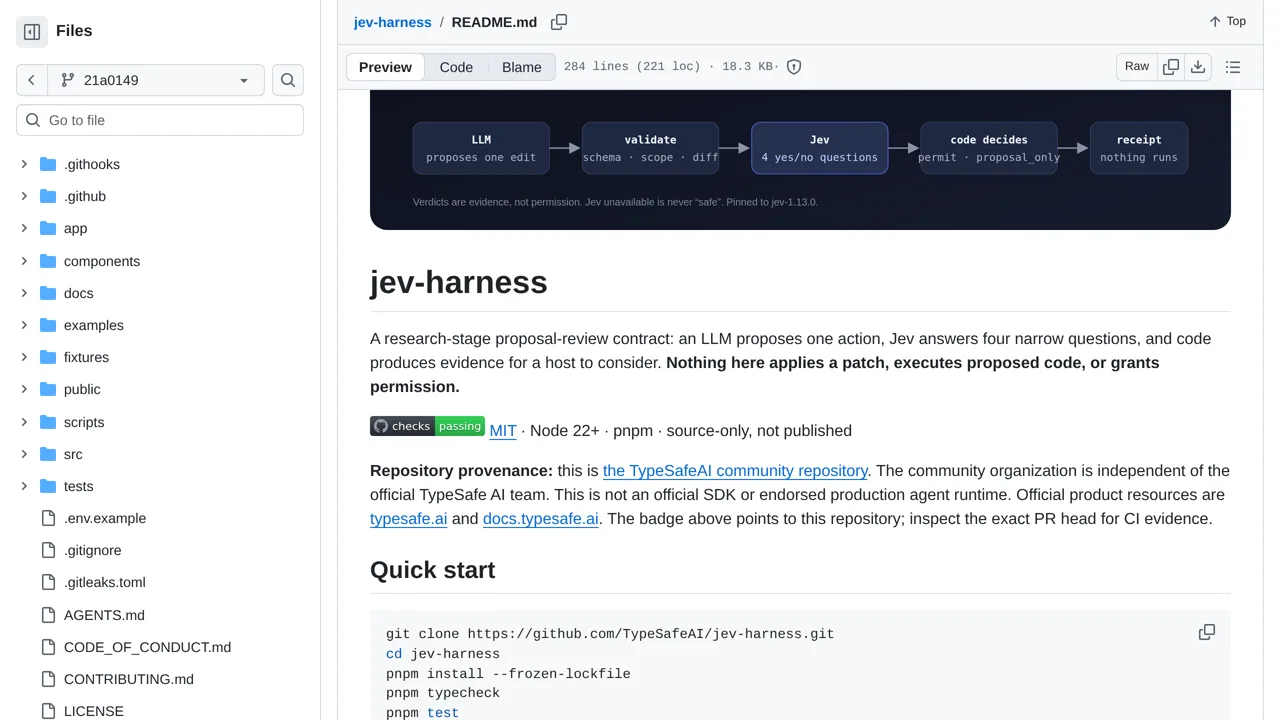Select the scripts folder name
This screenshot has width=1280, height=720.
pos(84,422)
